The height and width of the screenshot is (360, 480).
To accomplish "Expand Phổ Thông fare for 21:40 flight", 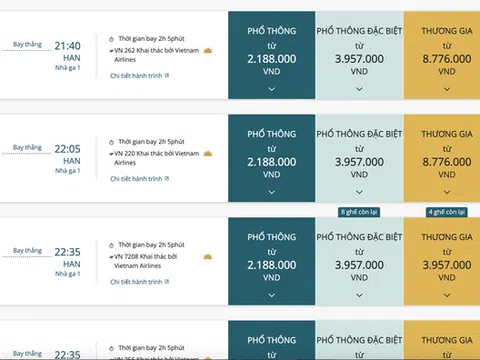I will point(272,89).
